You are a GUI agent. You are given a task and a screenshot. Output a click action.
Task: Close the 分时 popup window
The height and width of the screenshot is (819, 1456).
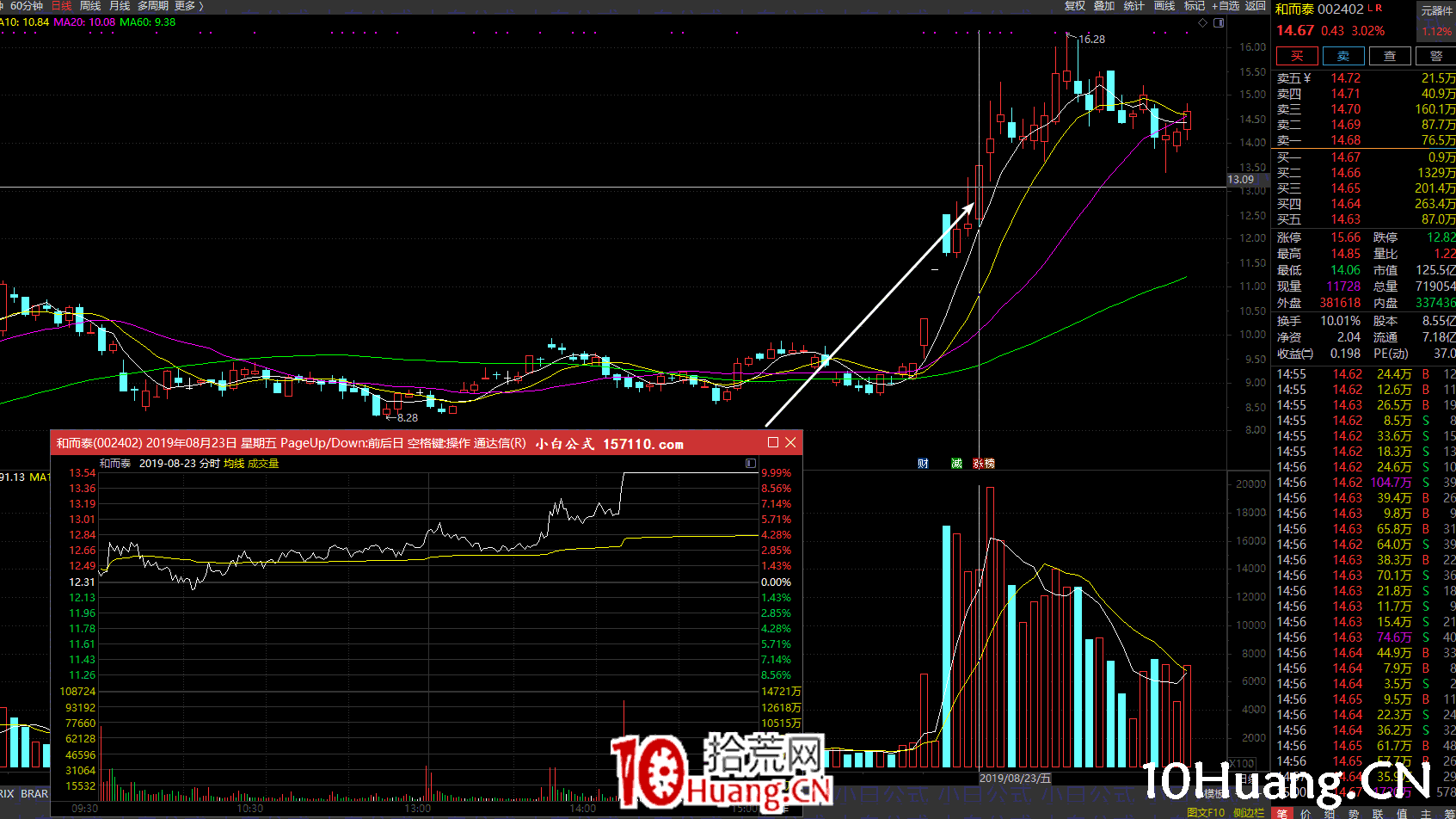tap(790, 442)
